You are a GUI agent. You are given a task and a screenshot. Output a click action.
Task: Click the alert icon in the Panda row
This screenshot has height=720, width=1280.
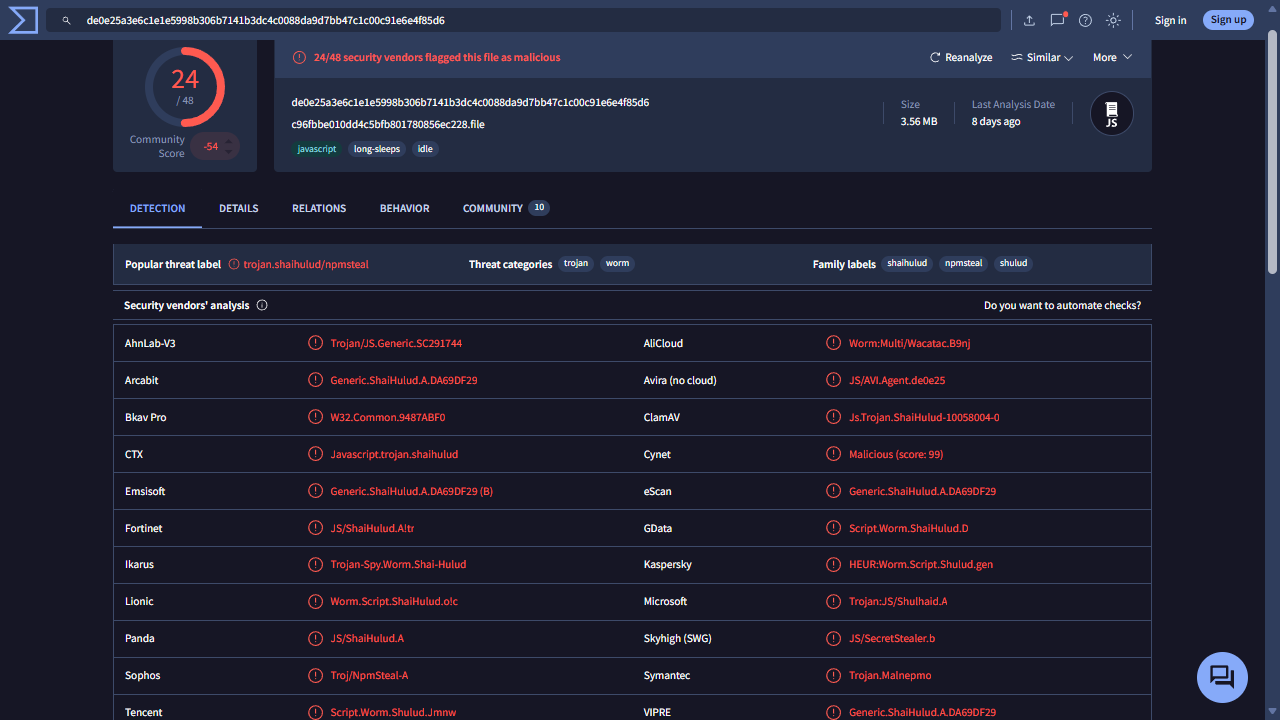(315, 638)
